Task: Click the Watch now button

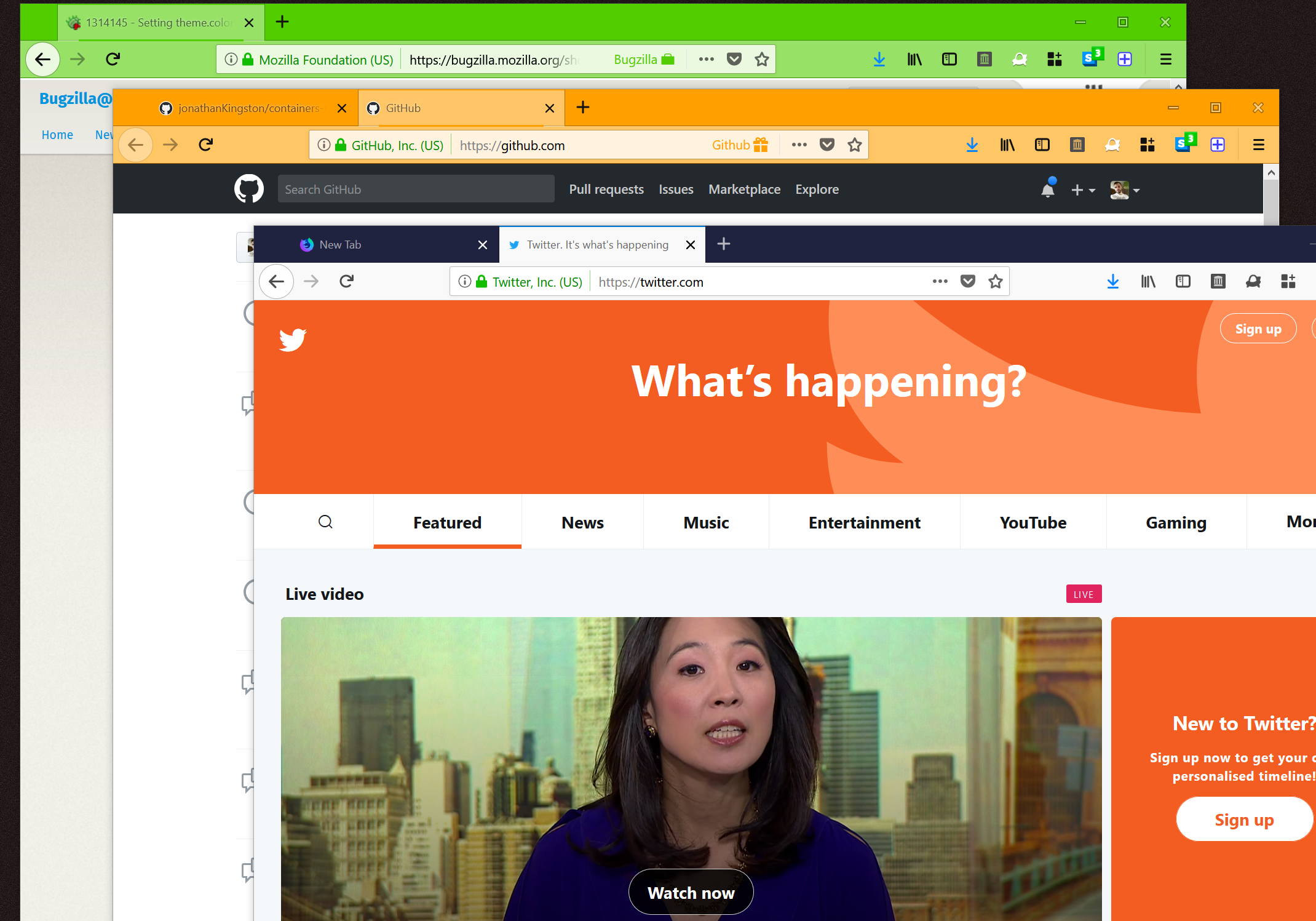Action: tap(691, 893)
